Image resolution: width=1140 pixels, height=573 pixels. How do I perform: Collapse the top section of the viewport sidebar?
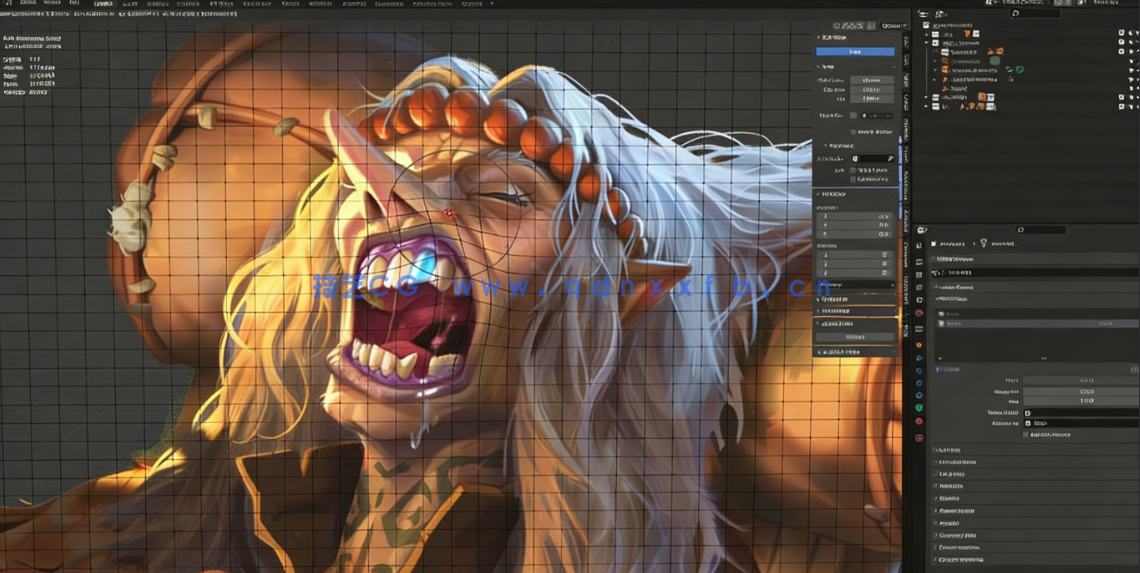820,38
